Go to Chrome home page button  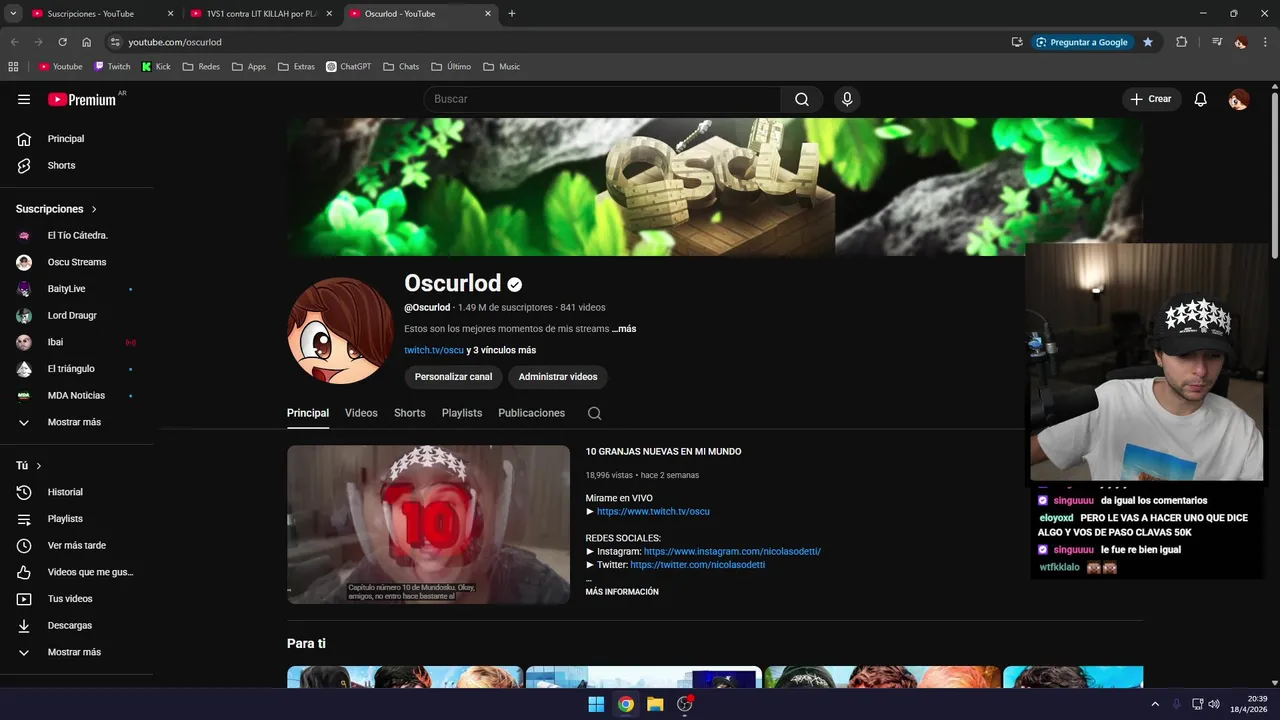87,42
